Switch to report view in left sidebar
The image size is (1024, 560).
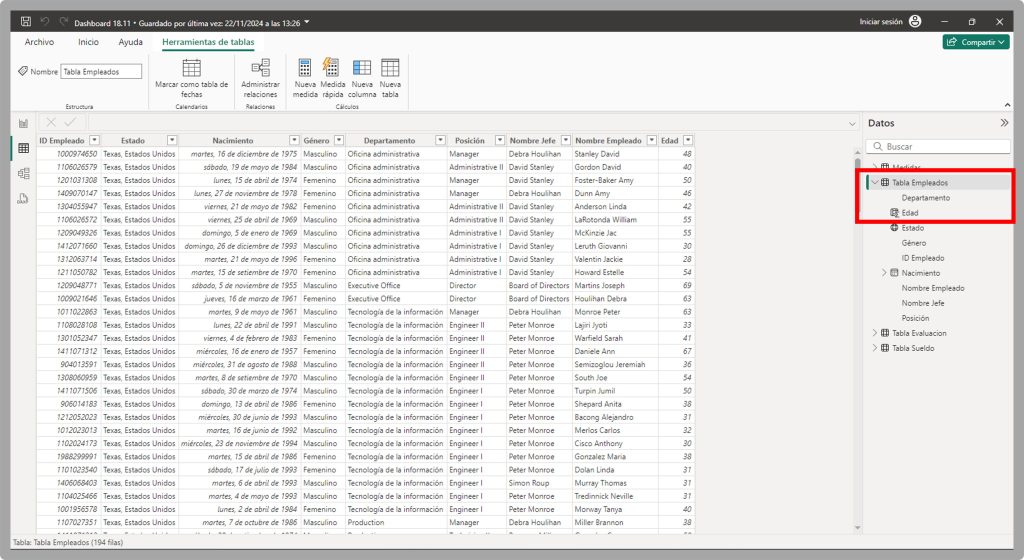pos(23,123)
